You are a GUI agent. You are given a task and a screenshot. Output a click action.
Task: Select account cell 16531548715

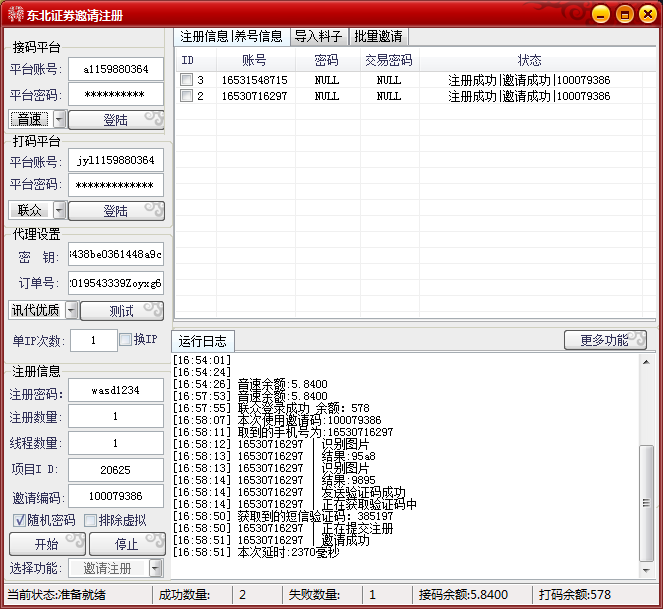pos(255,80)
